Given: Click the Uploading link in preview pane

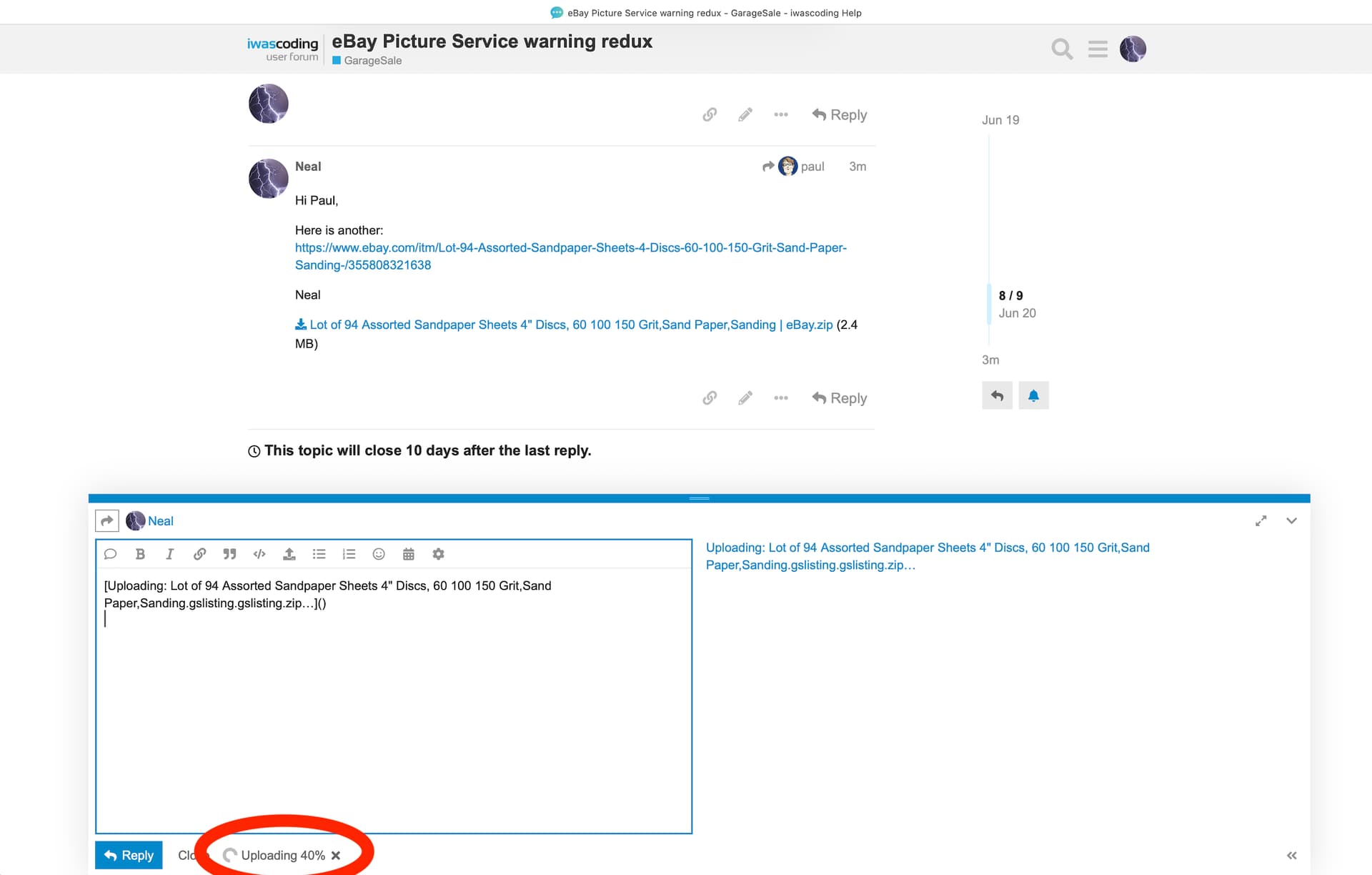Looking at the screenshot, I should tap(928, 556).
